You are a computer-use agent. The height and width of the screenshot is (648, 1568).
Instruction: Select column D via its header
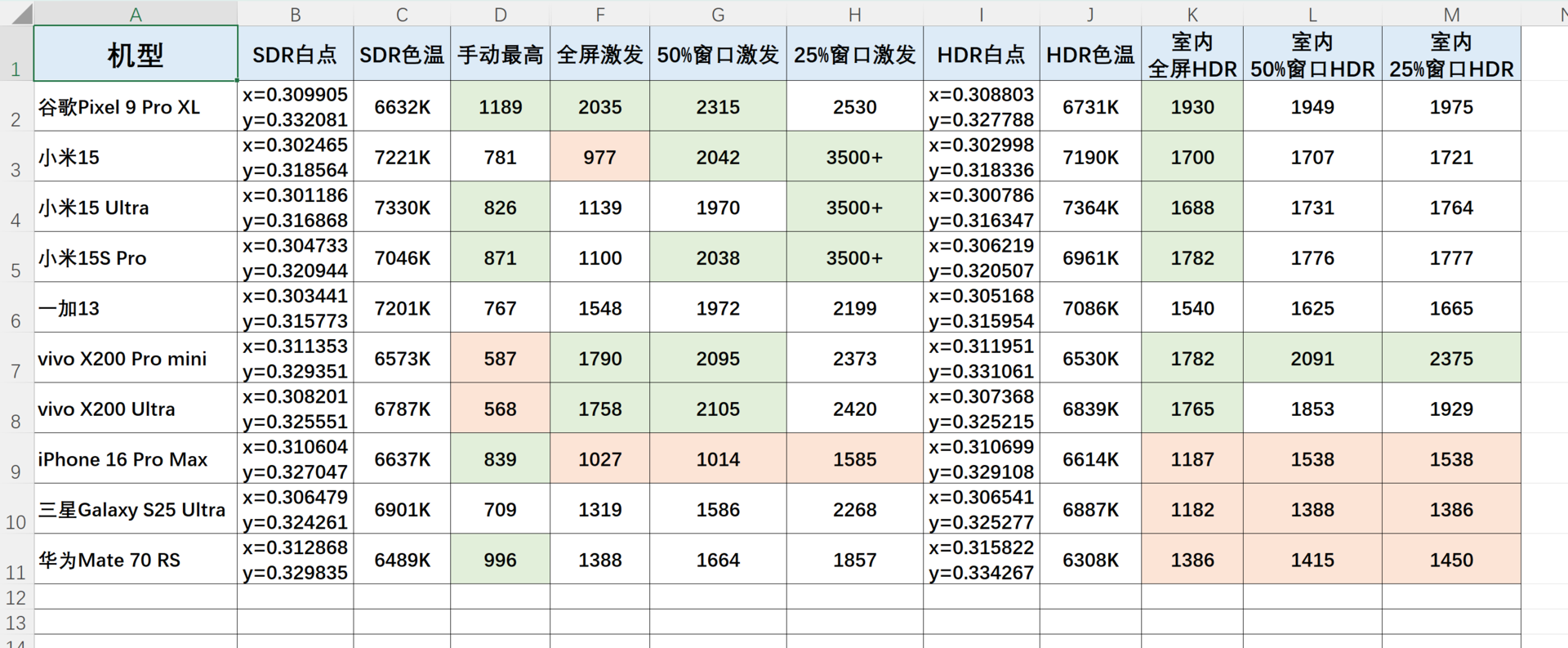click(x=501, y=13)
